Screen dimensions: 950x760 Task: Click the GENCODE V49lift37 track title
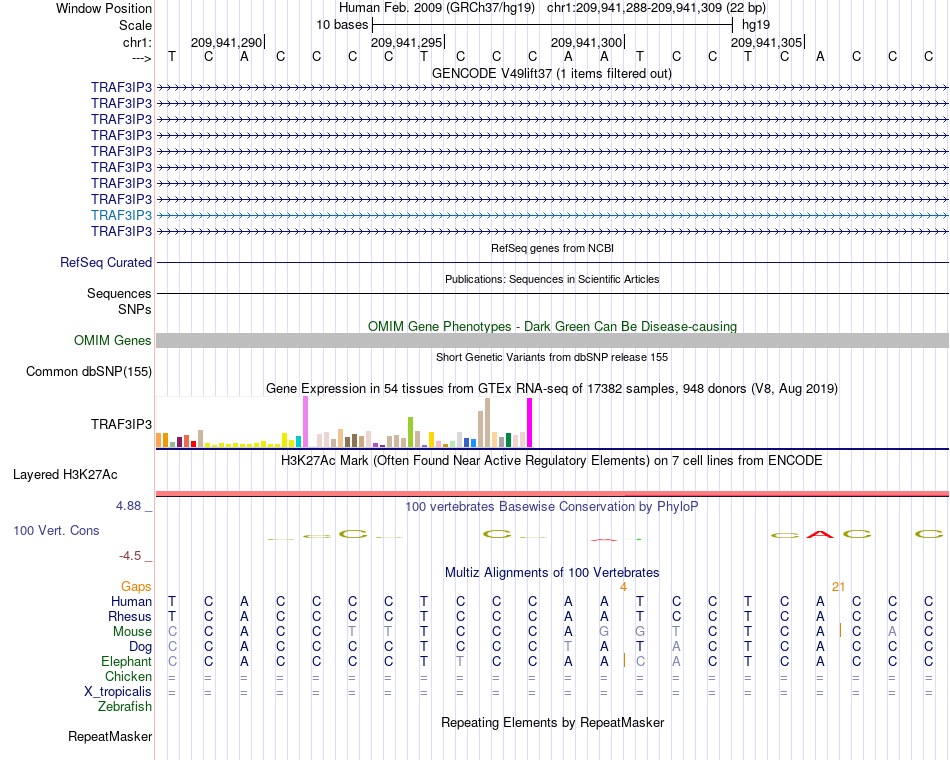tap(552, 73)
